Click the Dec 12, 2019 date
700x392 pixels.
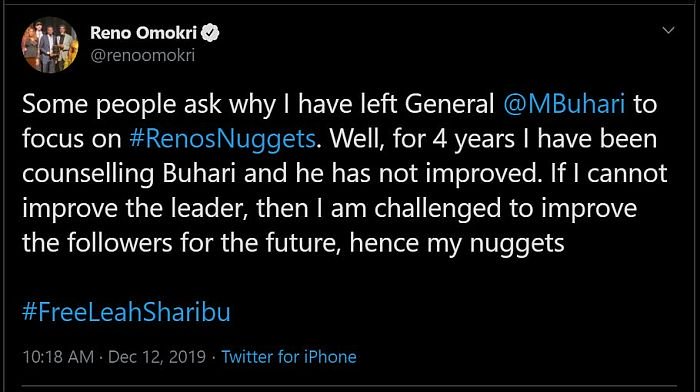click(157, 357)
